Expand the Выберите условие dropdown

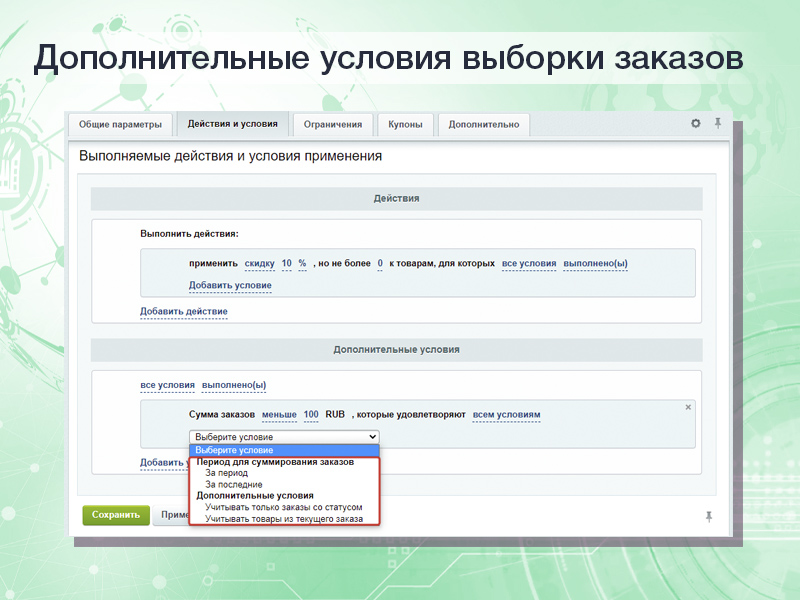click(284, 437)
